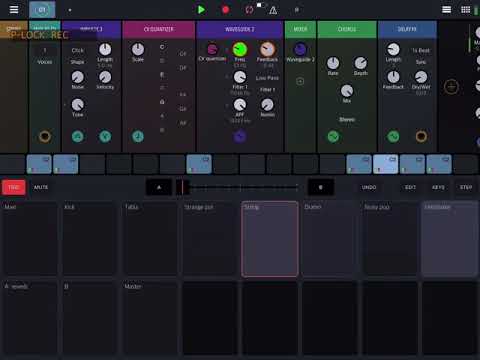Screen dimensions: 480x360
Task: Click the purple Waveguide 2 output port
Action: 240,136
